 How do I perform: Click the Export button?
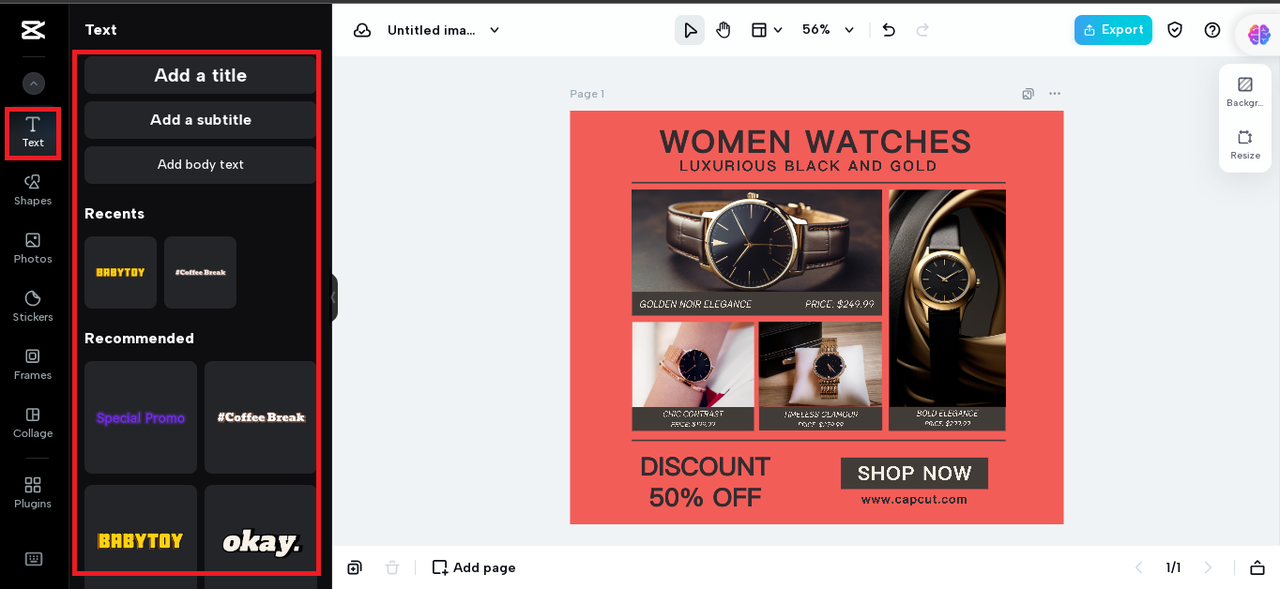coord(1113,30)
